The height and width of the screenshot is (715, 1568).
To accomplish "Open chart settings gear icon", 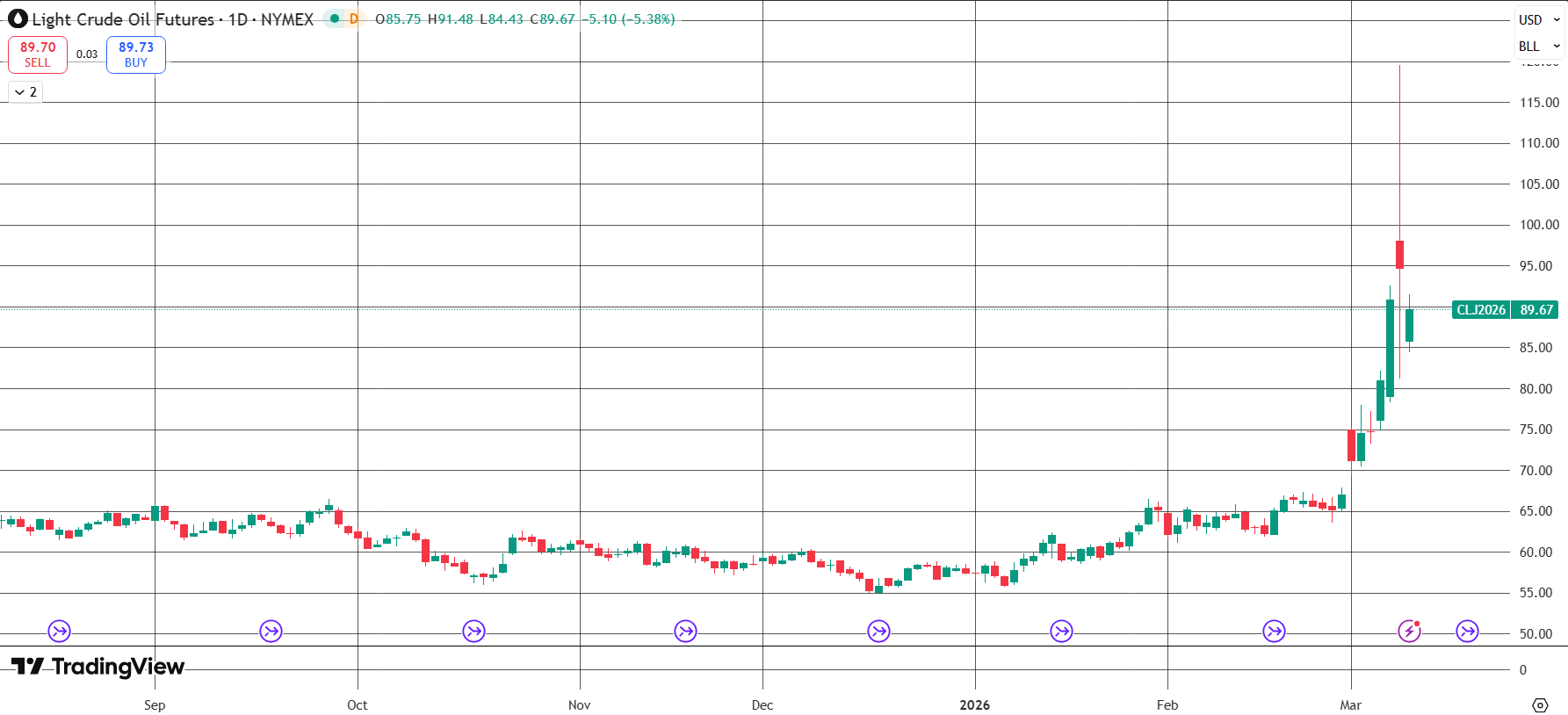I will pos(1540,705).
